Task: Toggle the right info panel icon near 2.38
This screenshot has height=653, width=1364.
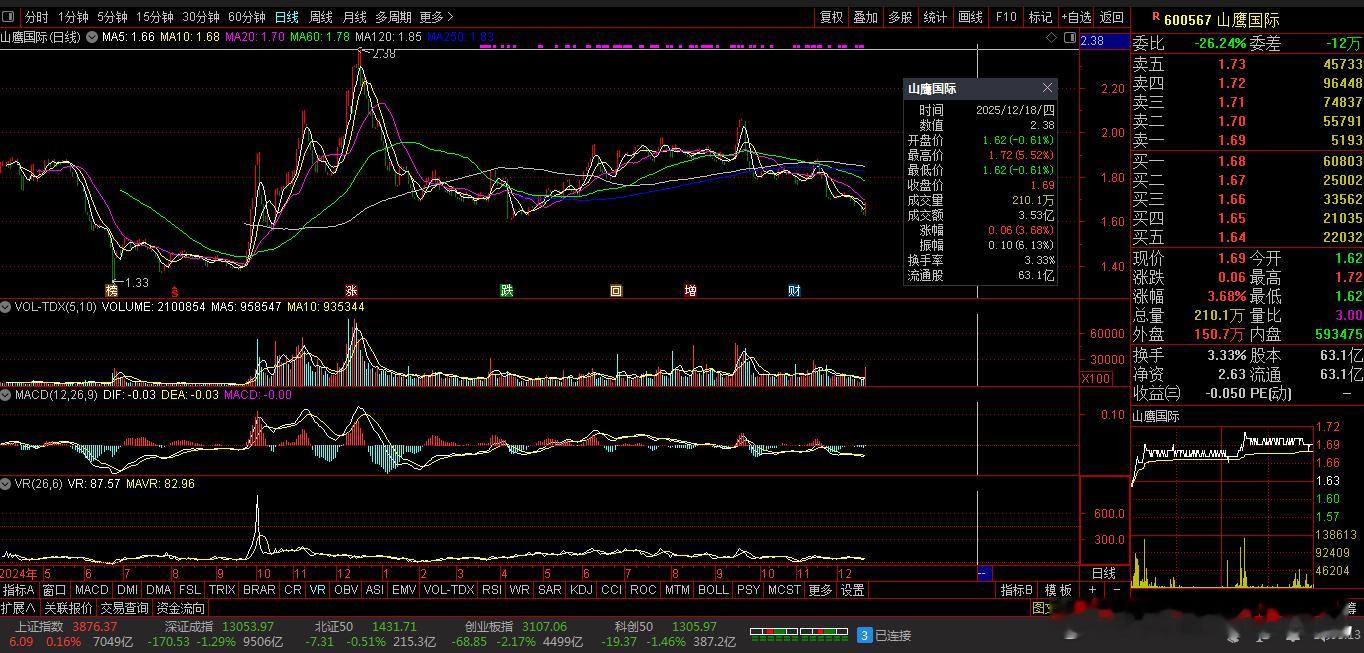Action: tap(1069, 37)
